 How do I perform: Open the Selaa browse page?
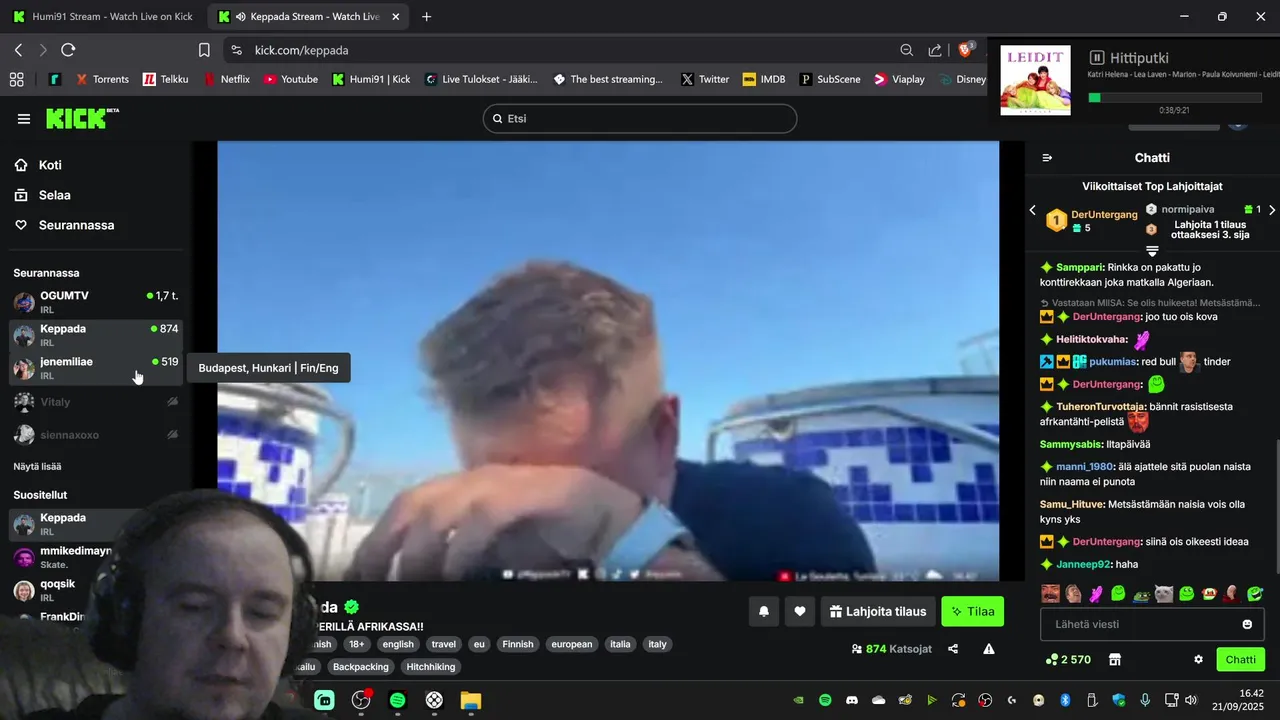click(54, 195)
